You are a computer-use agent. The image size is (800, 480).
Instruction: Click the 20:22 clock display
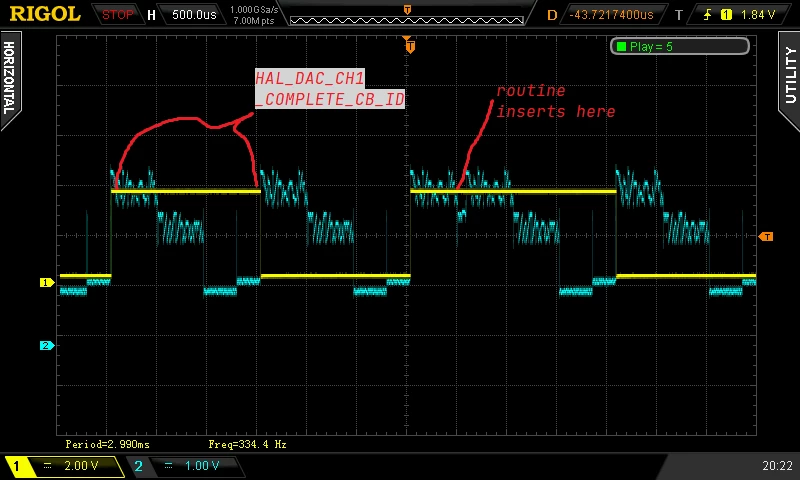[x=778, y=465]
